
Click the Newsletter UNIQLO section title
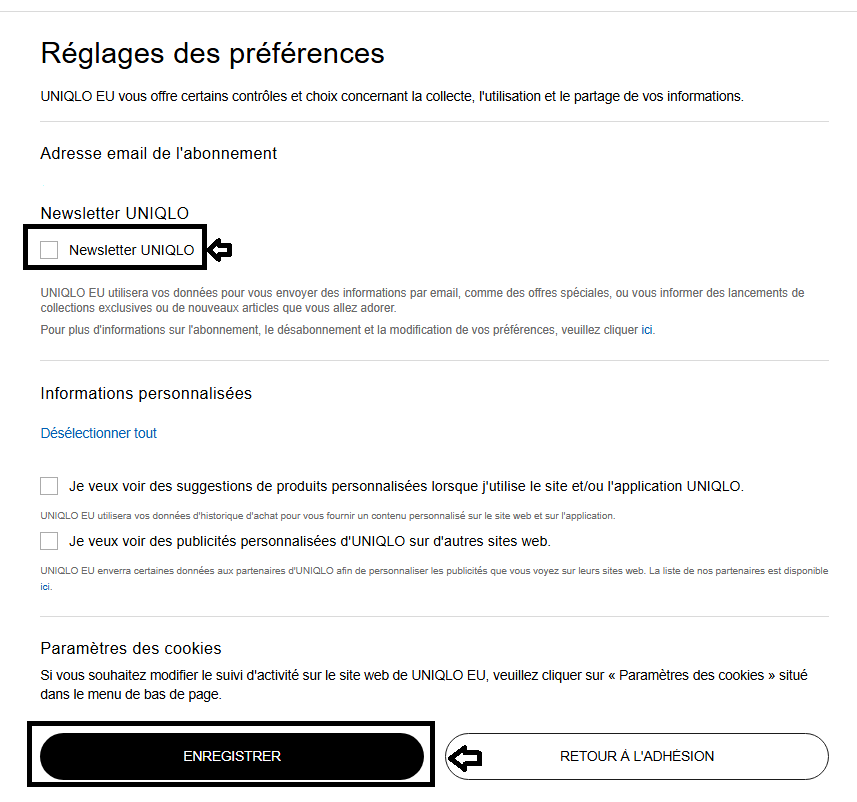click(114, 213)
